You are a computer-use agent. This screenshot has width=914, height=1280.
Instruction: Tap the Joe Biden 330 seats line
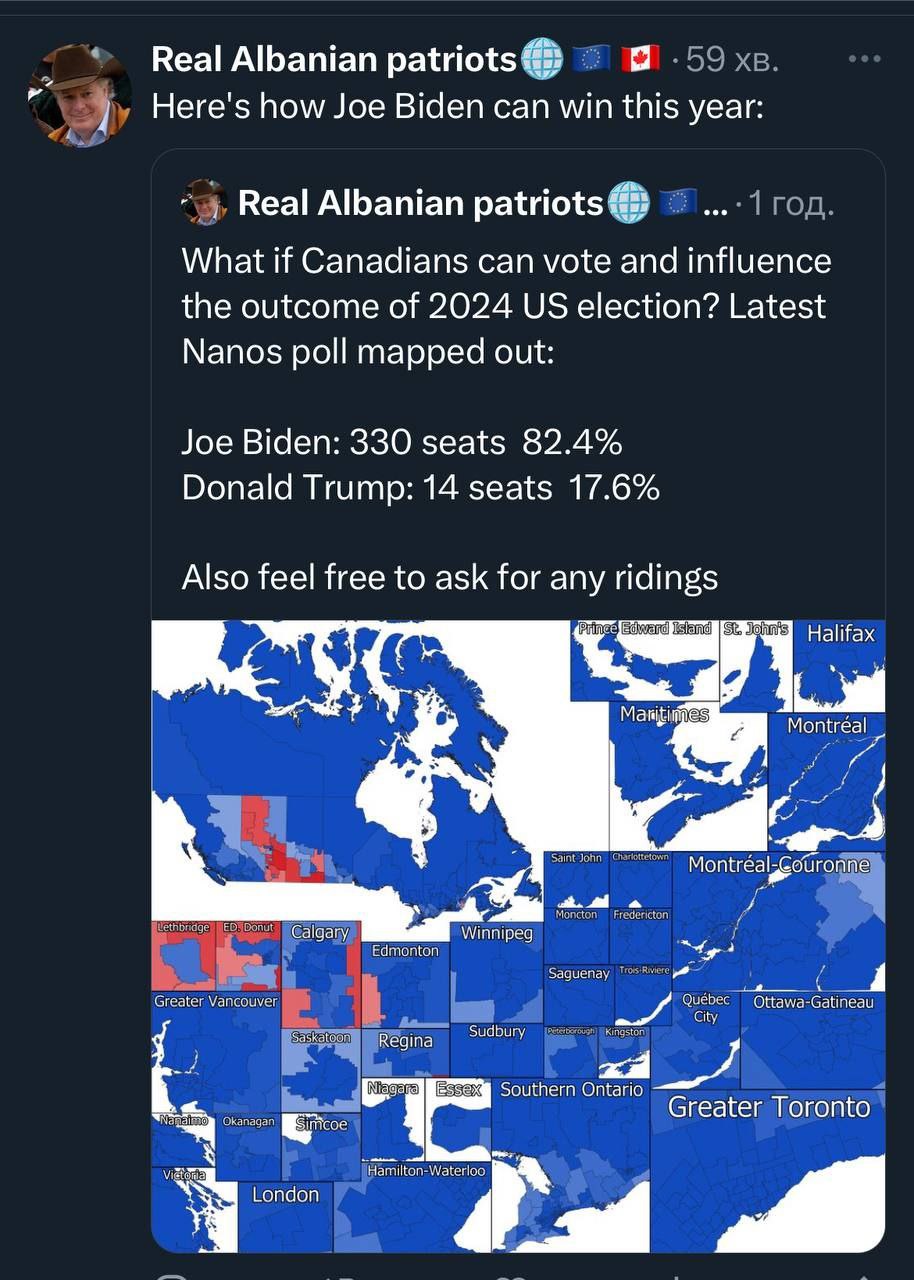pyautogui.click(x=402, y=441)
